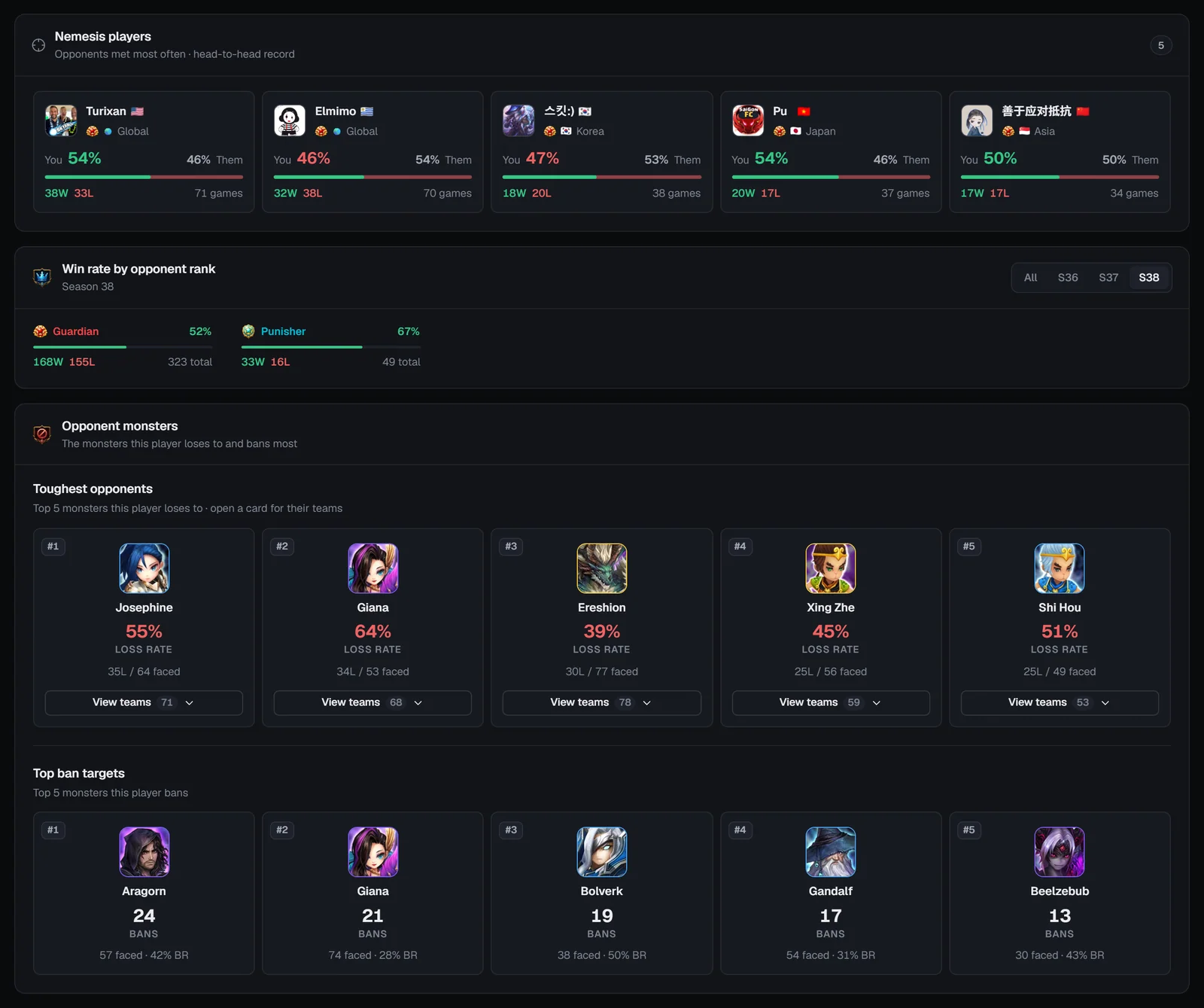
Task: Click the Aragorn monster portrait
Action: point(144,852)
